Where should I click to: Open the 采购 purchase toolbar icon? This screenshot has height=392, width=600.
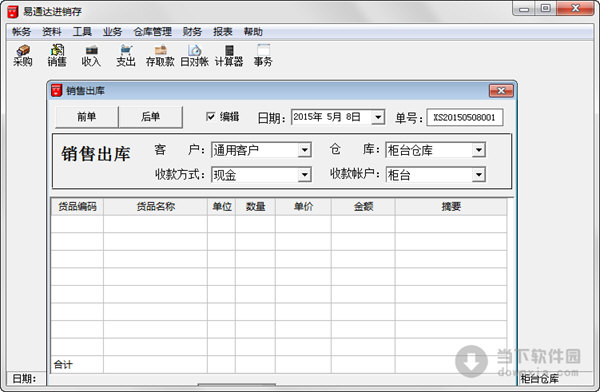[x=23, y=56]
